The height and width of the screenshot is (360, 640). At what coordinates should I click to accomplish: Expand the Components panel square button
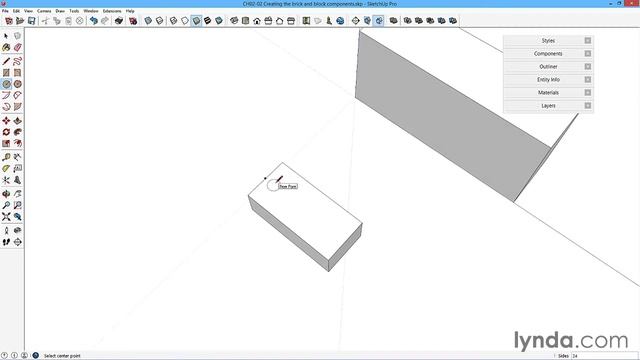(588, 53)
